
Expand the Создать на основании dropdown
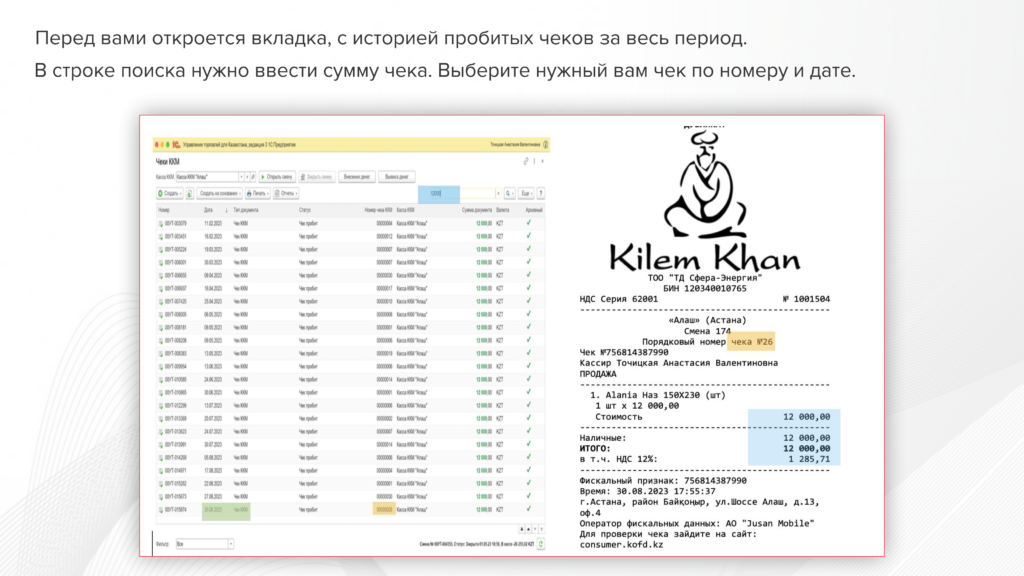pyautogui.click(x=220, y=193)
